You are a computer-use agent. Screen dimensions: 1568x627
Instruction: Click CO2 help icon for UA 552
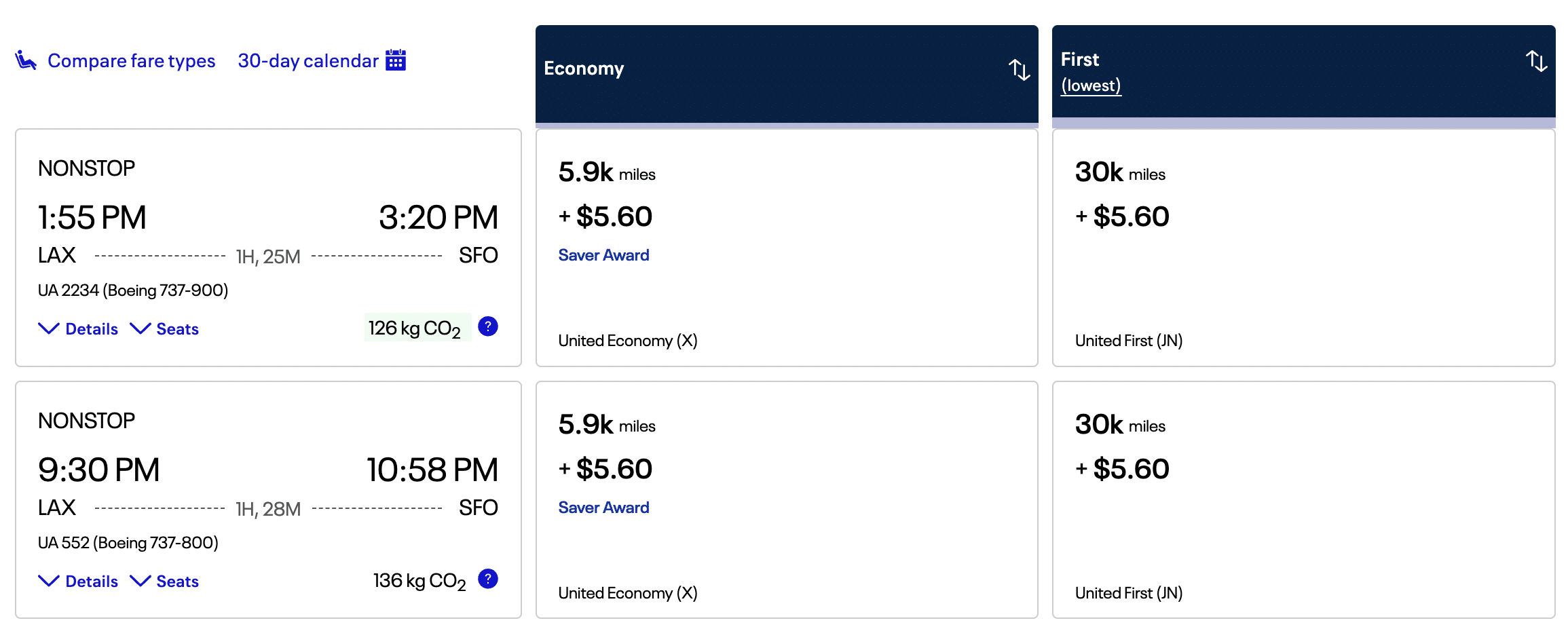[x=488, y=579]
